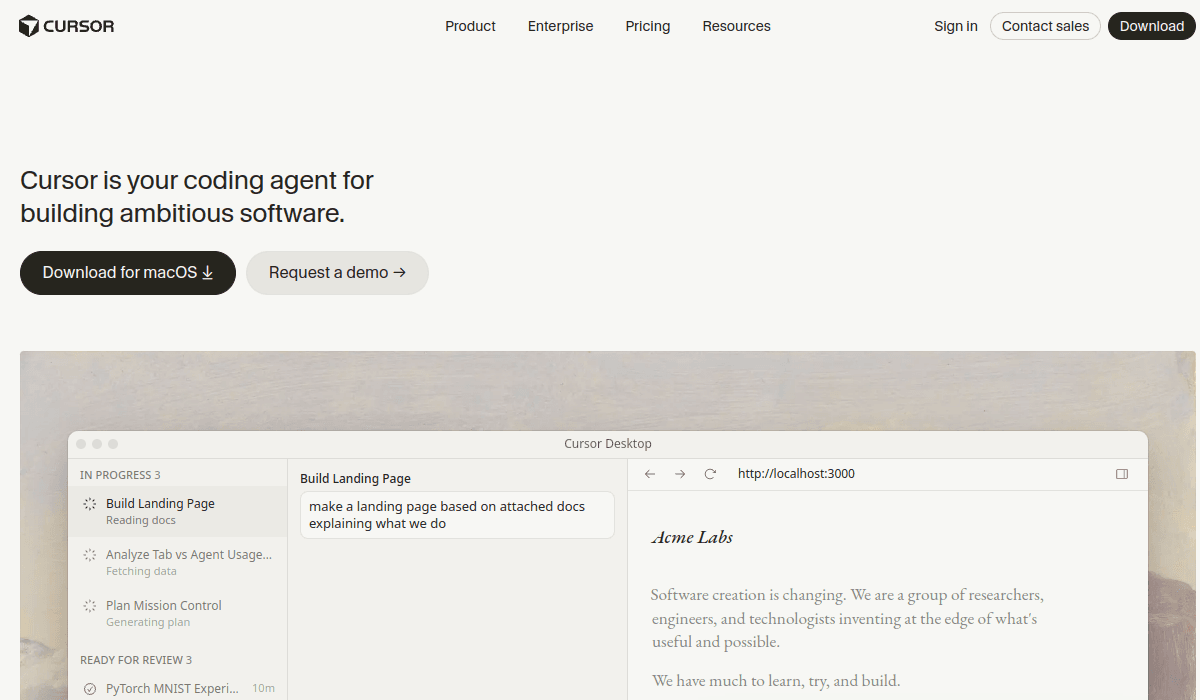Click 'Reading docs' status text
The width and height of the screenshot is (1200, 700).
point(141,520)
